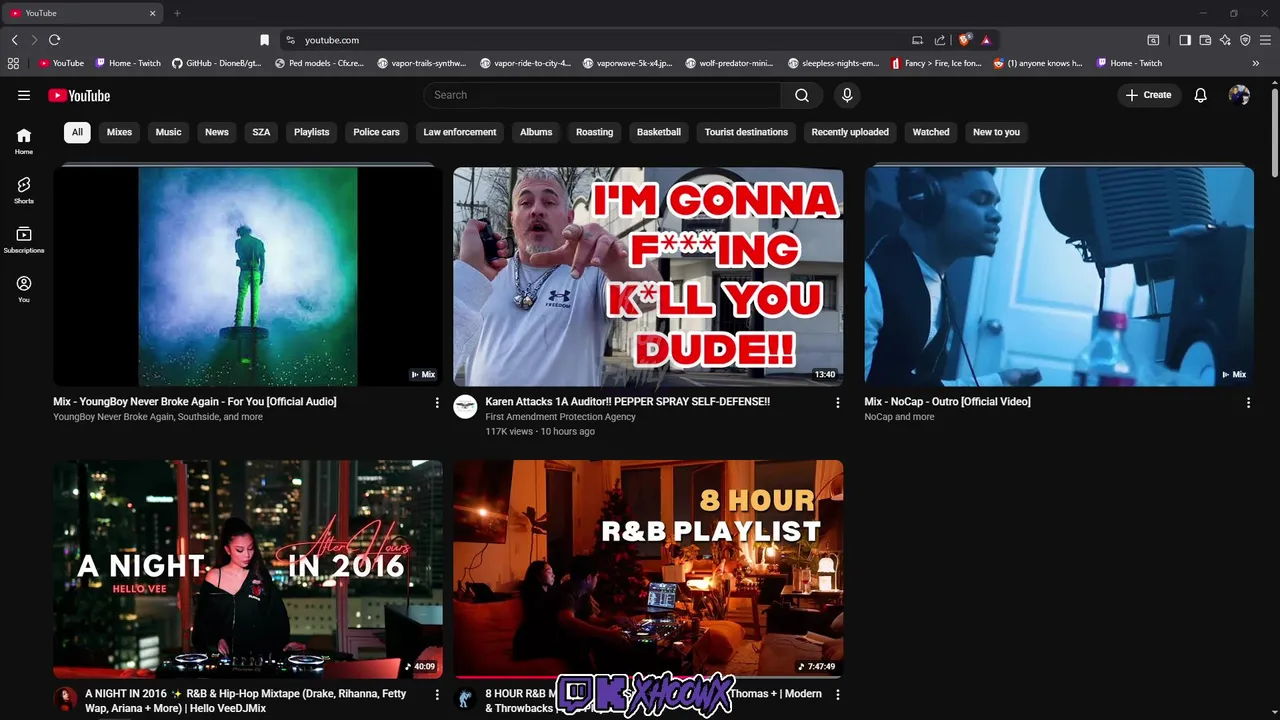
Task: Open the search tabs icon in the toolbar
Action: pyautogui.click(x=1153, y=40)
